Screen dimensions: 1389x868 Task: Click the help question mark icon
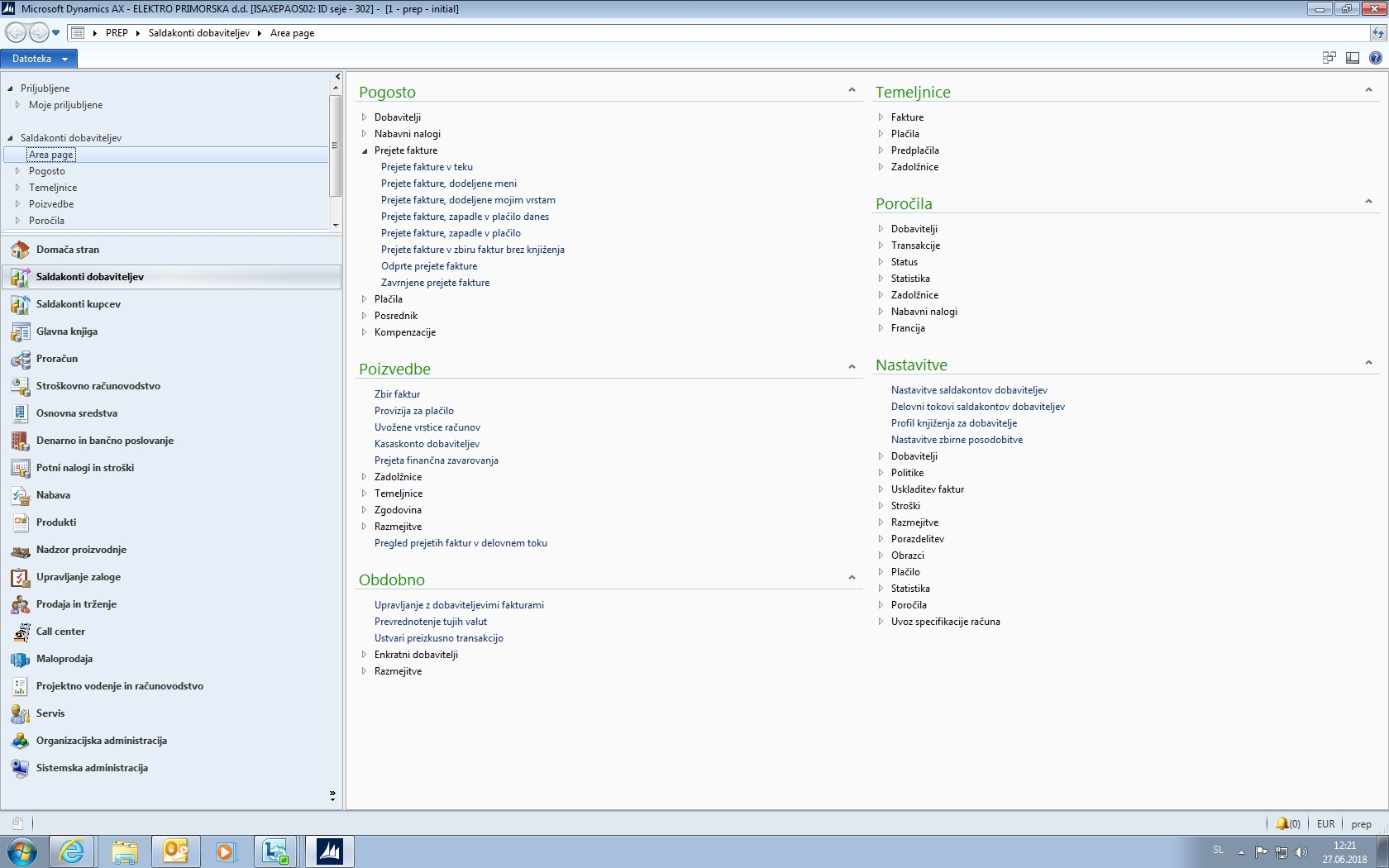(1375, 58)
